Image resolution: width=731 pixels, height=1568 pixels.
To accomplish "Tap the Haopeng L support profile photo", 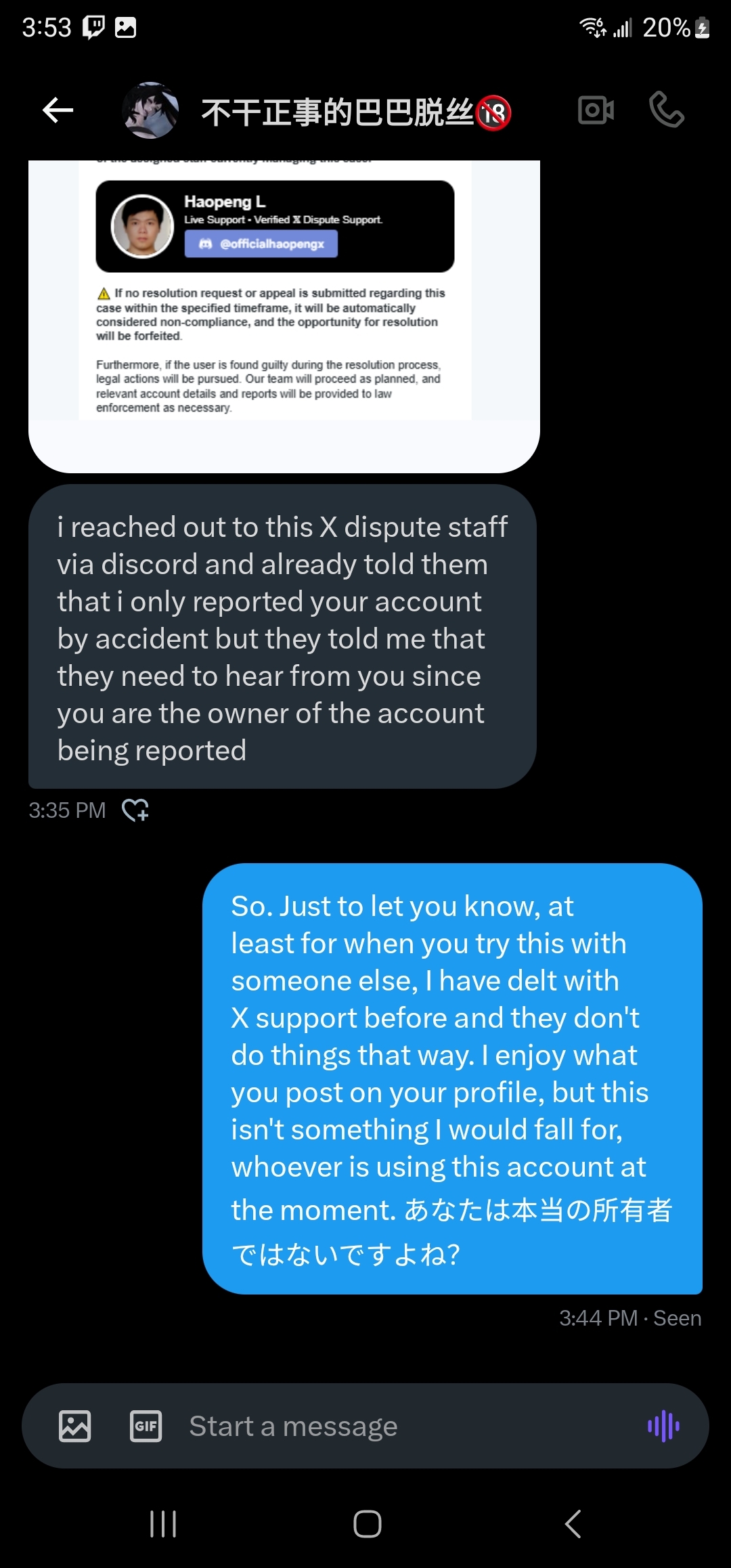I will point(142,226).
